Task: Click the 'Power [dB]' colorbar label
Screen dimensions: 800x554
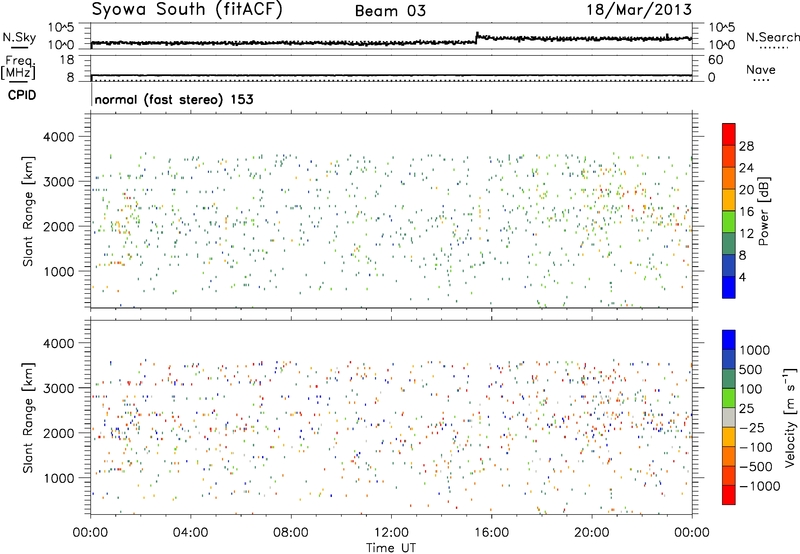Action: tap(764, 211)
